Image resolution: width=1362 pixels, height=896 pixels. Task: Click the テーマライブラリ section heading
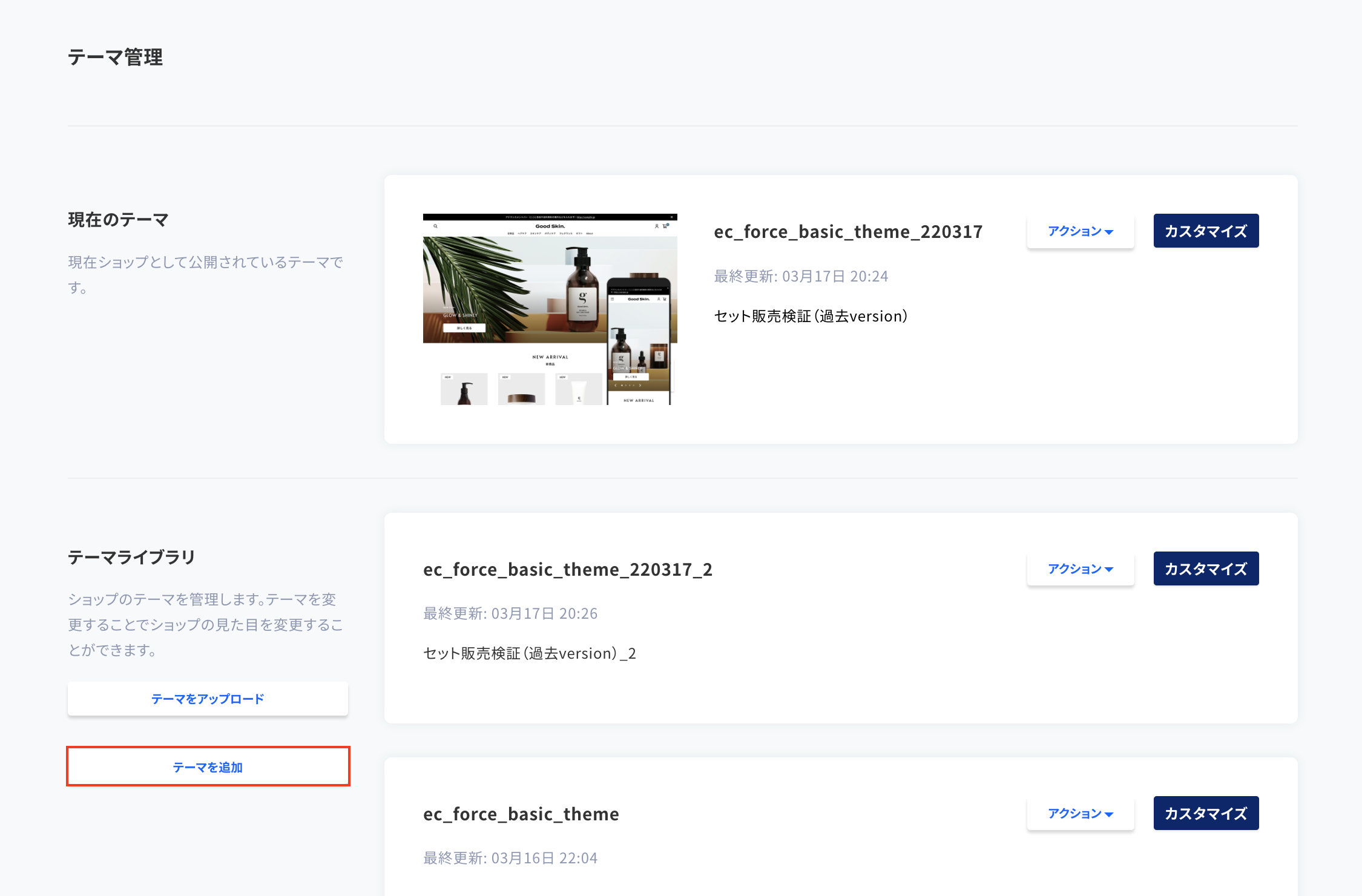tap(131, 556)
